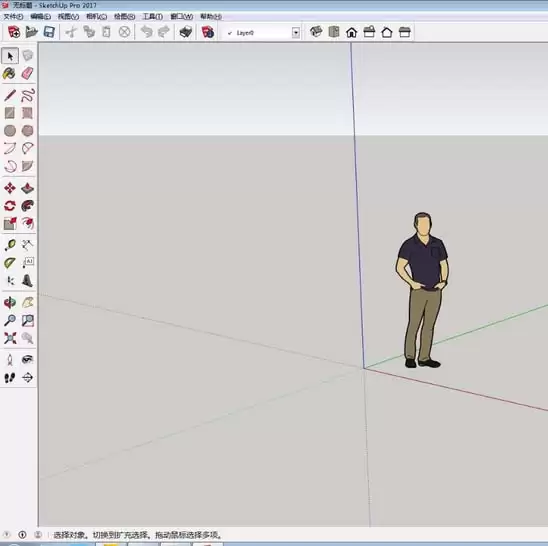The height and width of the screenshot is (546, 548).
Task: Activate the Freehand drawing tool
Action: pyautogui.click(x=28, y=95)
